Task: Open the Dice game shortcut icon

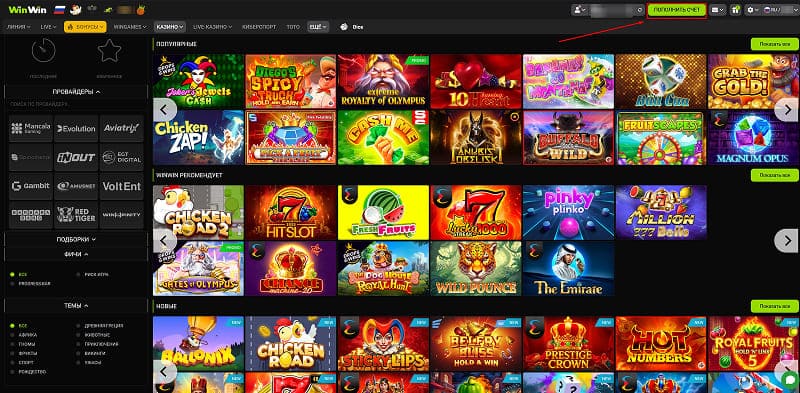Action: [344, 27]
